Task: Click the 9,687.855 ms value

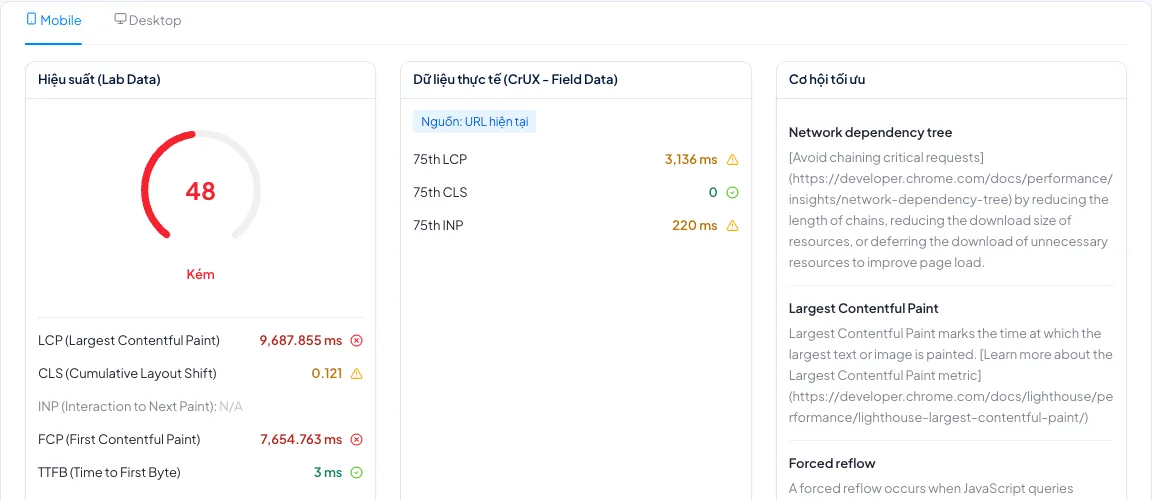Action: tap(301, 341)
